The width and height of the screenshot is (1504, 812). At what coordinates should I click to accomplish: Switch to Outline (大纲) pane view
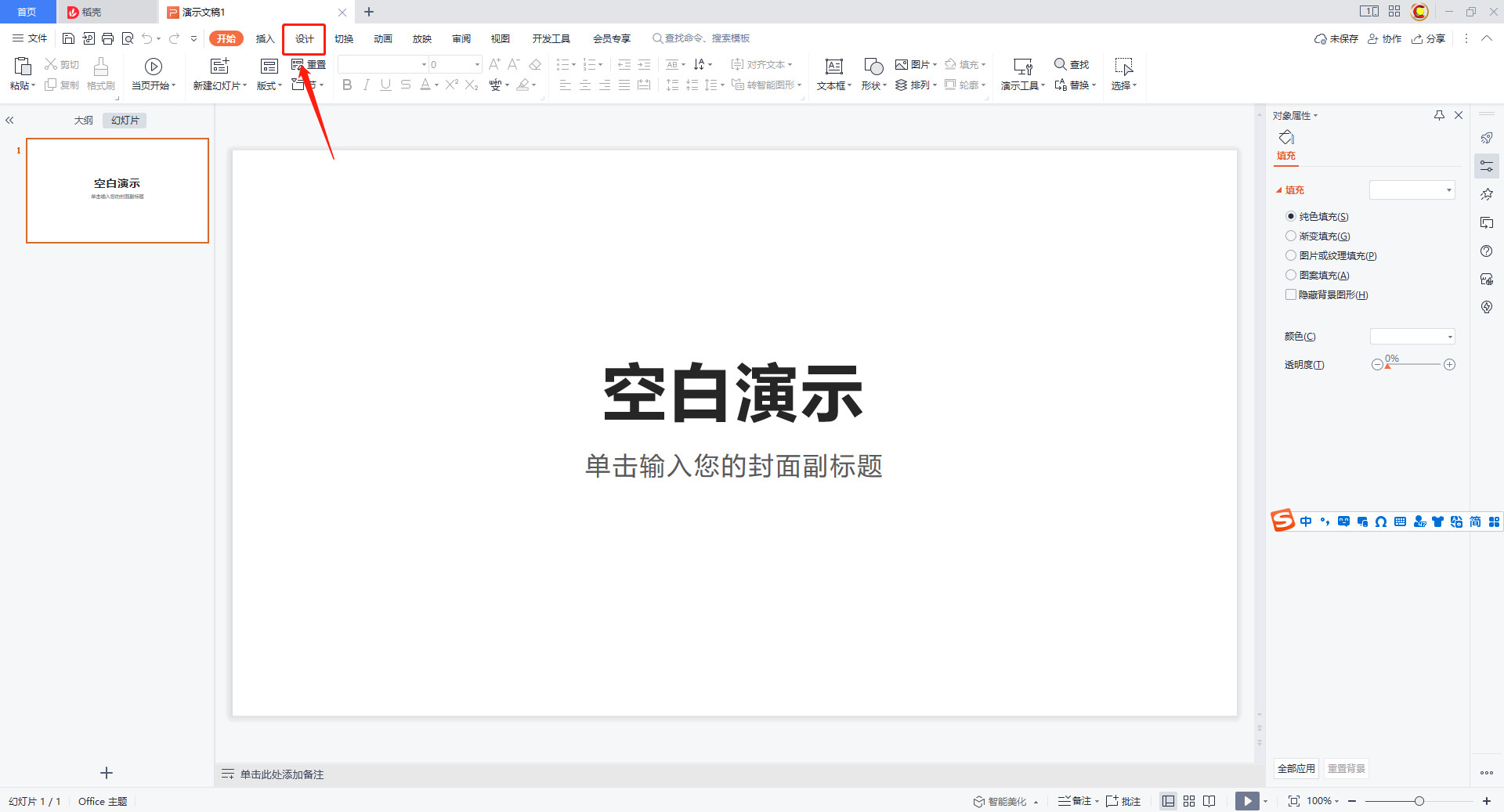[84, 120]
